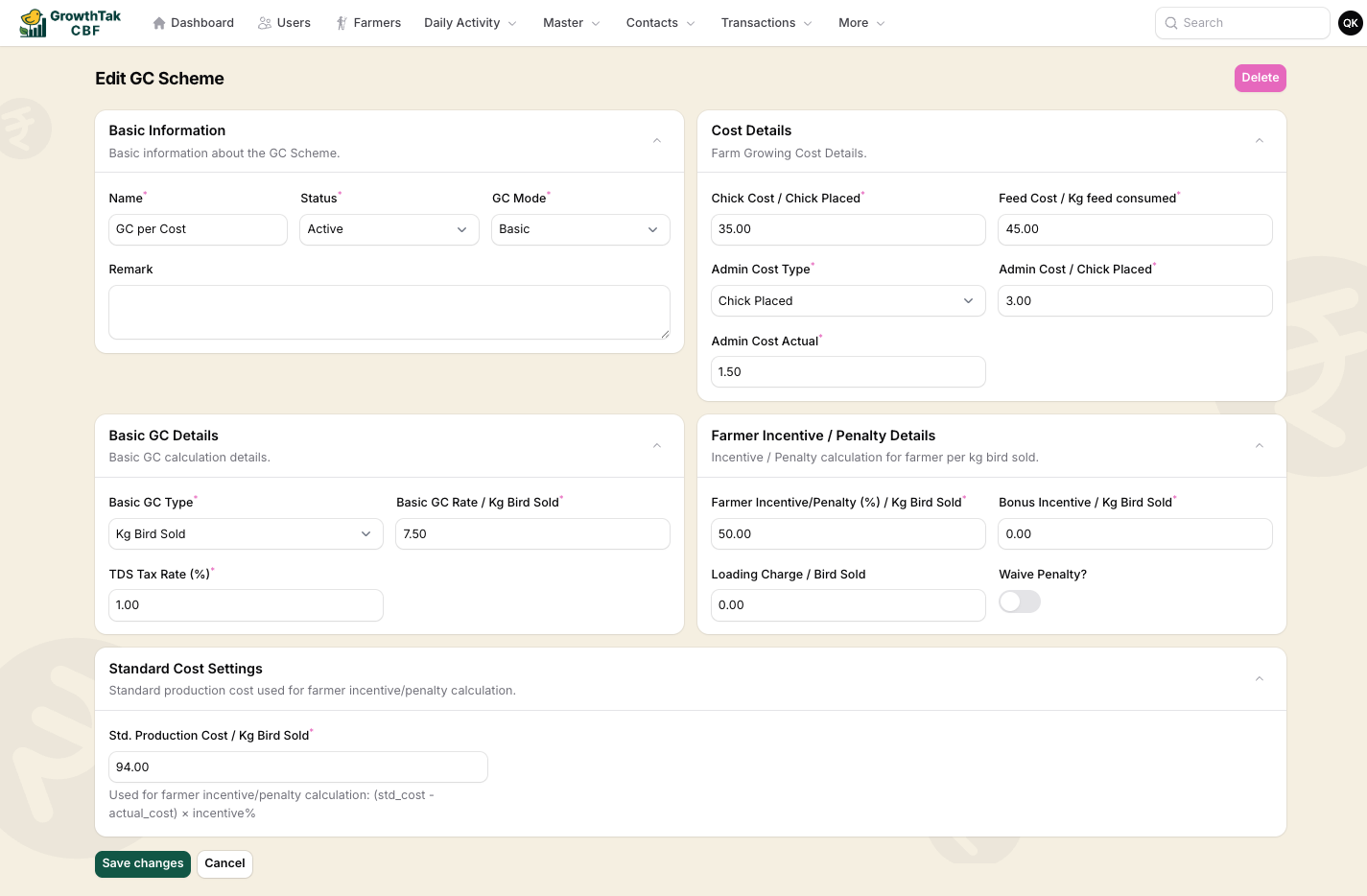Click the TDS Tax Rate field
Image resolution: width=1367 pixels, height=896 pixels.
[246, 605]
